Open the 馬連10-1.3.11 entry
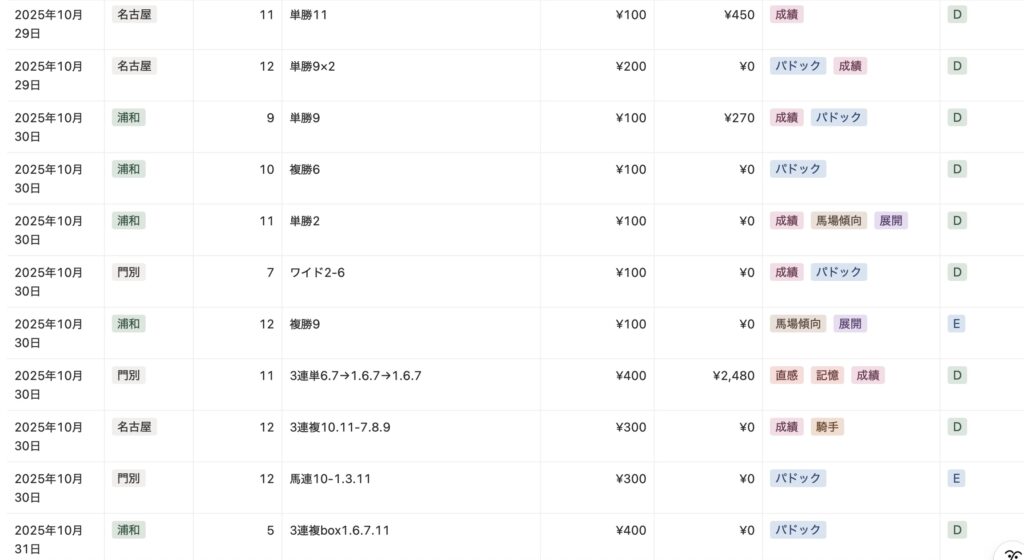This screenshot has height=560, width=1024. pos(330,478)
